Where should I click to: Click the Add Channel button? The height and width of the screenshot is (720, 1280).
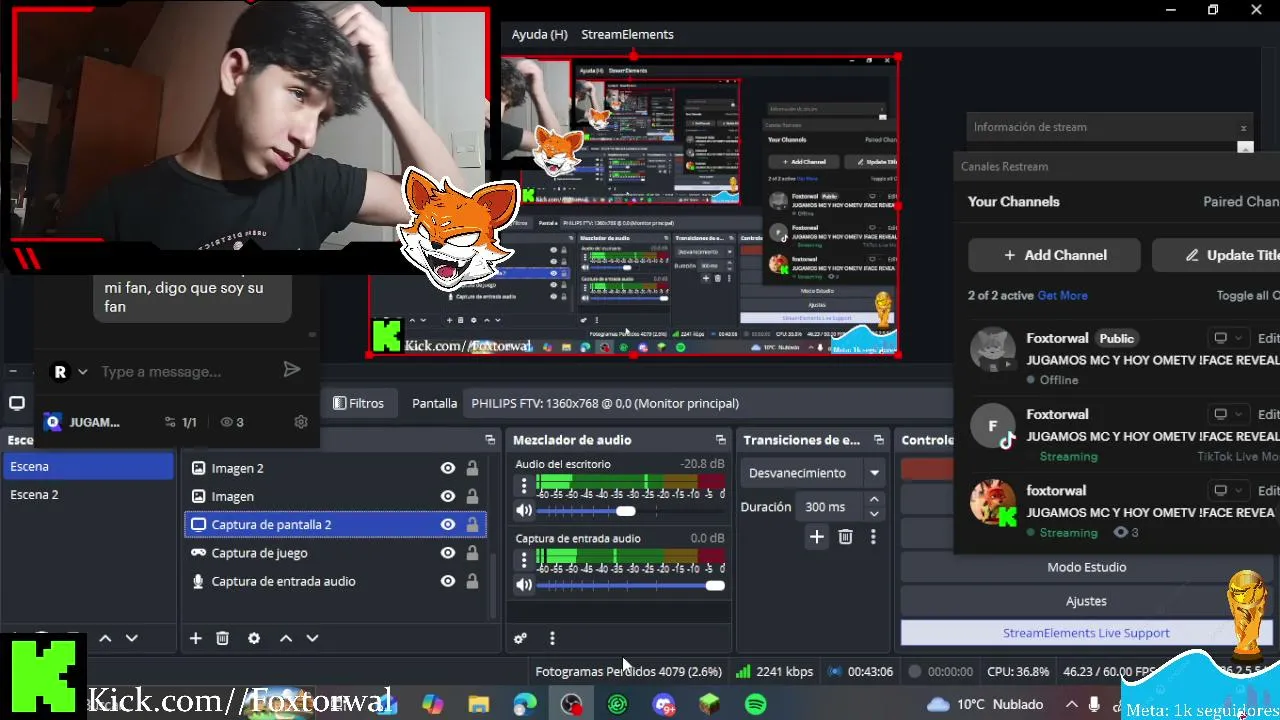[x=1054, y=255]
